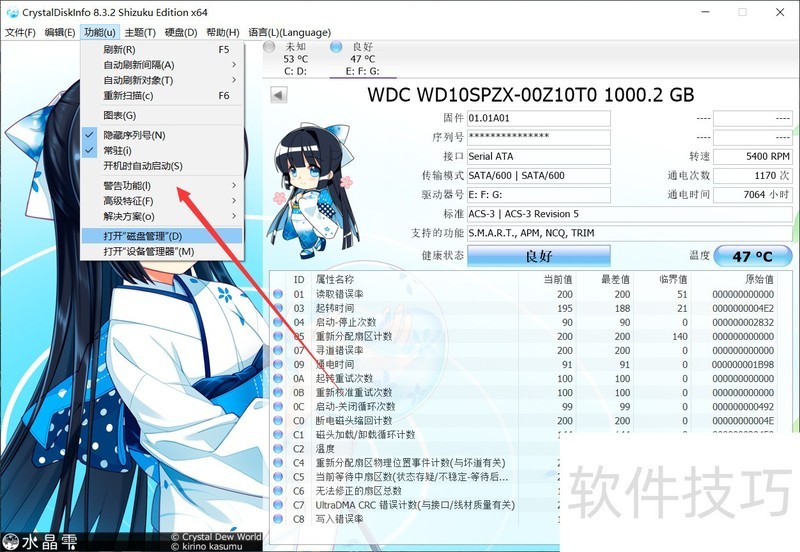Viewport: 800px width, 552px height.
Task: Click status circle for attribute 07 寻道错误率
Action: (x=278, y=350)
